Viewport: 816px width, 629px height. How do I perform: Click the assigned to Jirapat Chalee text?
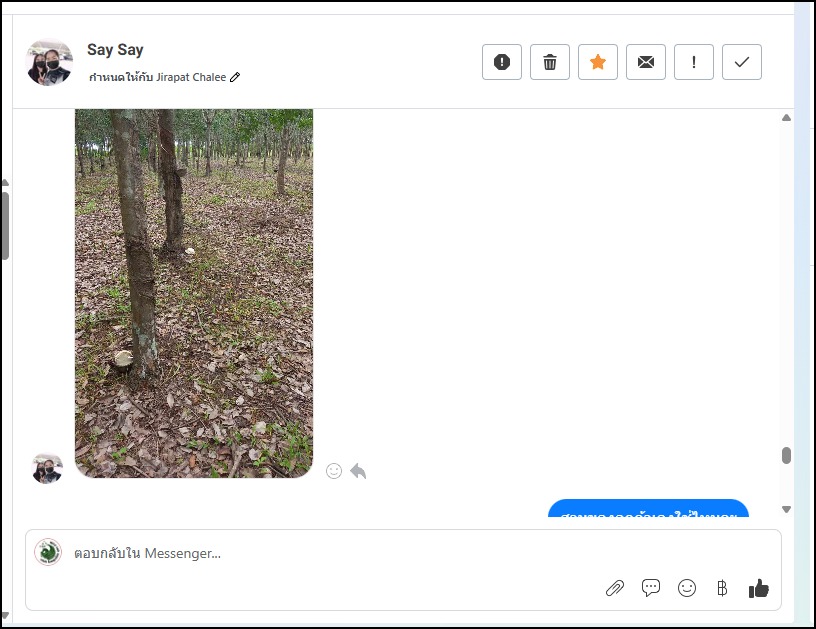(157, 77)
